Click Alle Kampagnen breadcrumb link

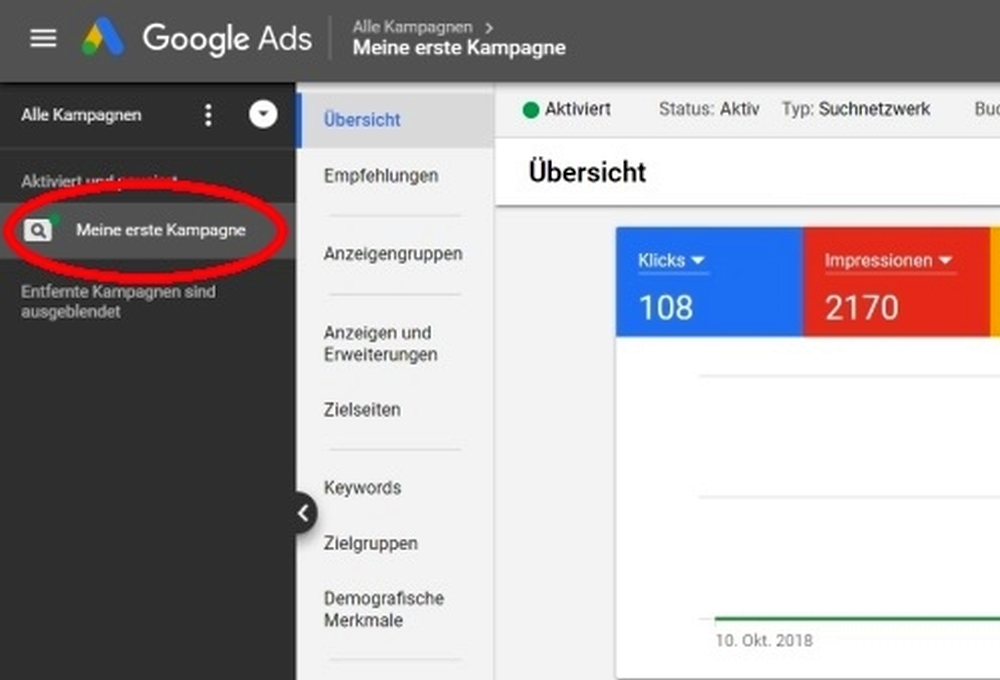pos(413,27)
